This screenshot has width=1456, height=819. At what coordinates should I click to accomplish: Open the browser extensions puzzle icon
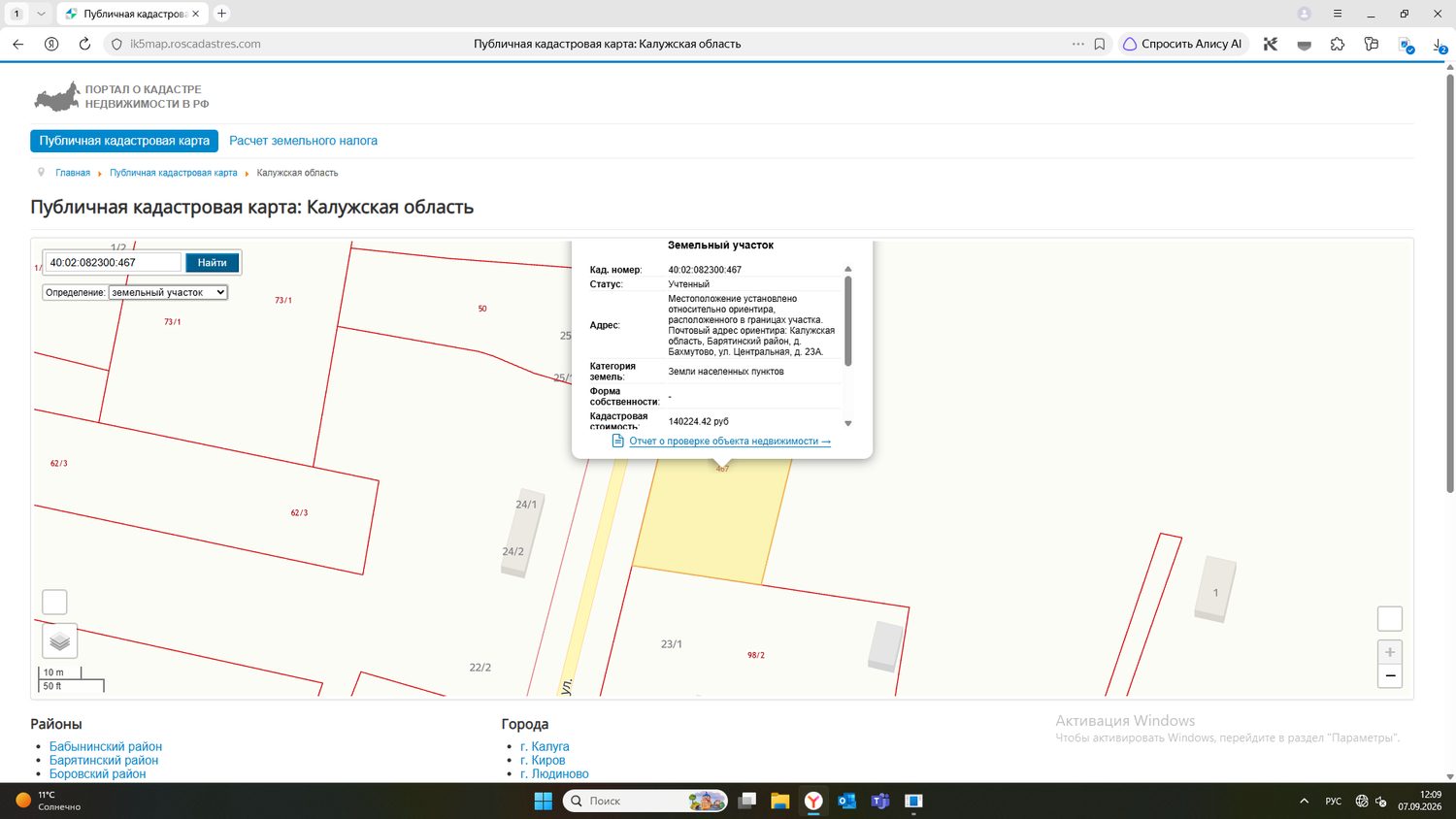pos(1338,44)
